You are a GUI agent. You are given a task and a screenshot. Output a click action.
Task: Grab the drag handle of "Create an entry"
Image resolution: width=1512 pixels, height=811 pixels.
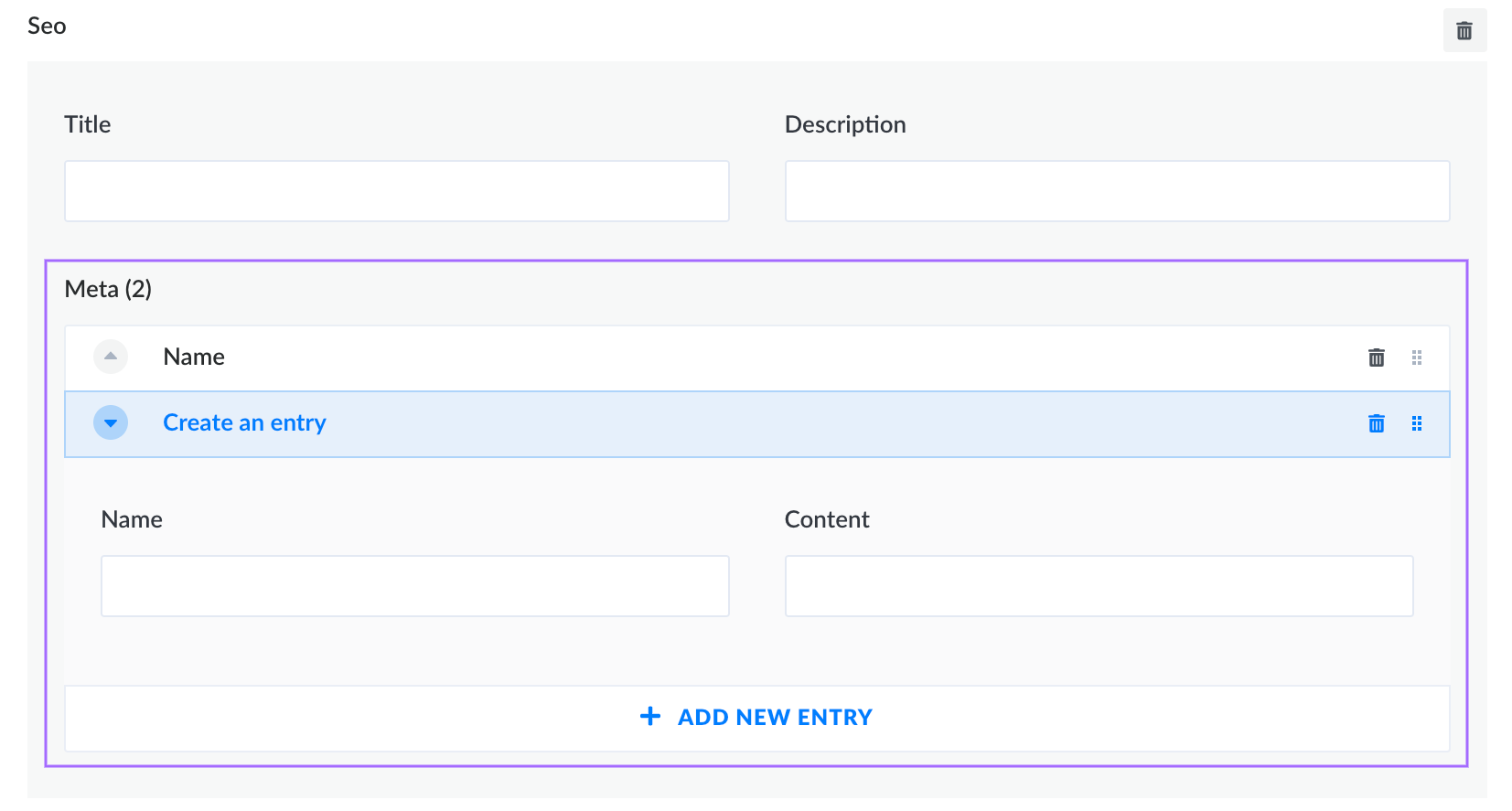click(x=1417, y=423)
